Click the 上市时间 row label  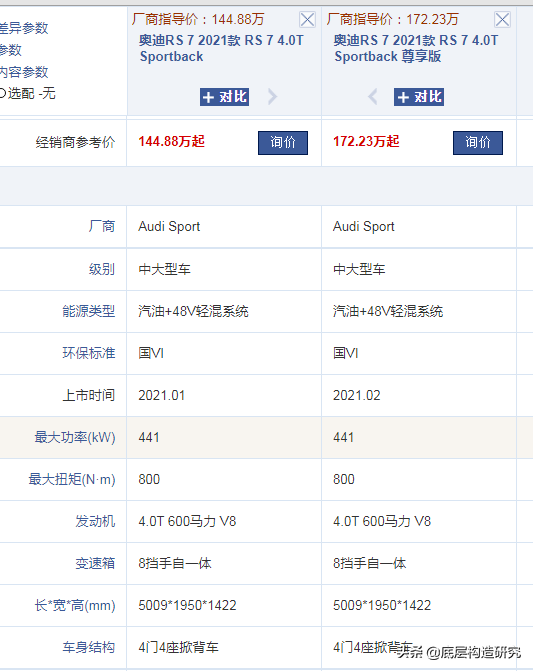pyautogui.click(x=89, y=395)
